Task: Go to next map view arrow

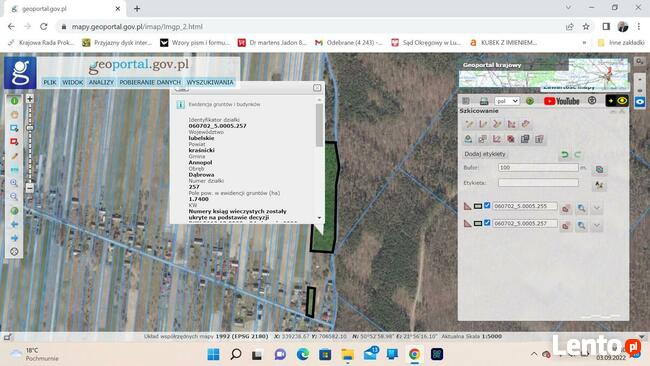Action: [14, 238]
